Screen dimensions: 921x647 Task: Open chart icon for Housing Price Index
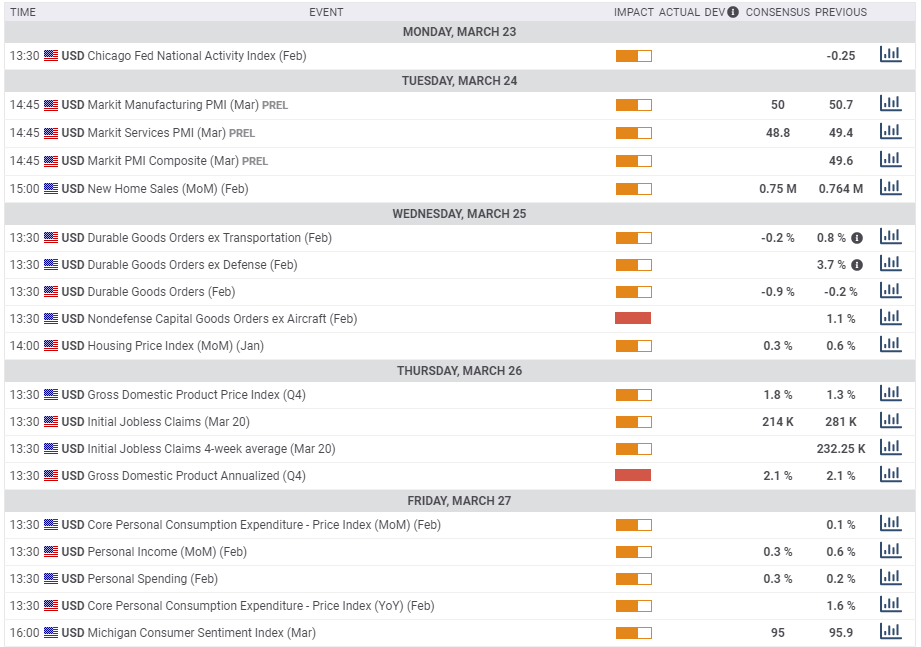coord(890,345)
